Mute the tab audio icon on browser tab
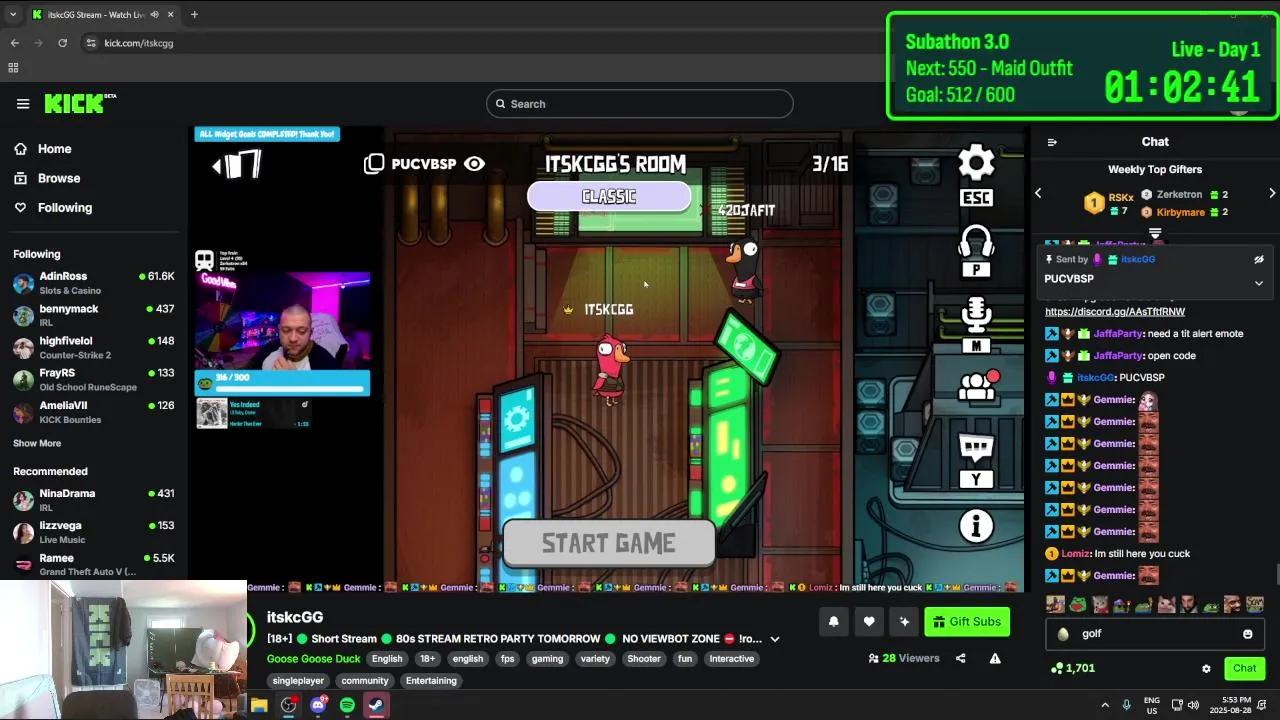 153,15
